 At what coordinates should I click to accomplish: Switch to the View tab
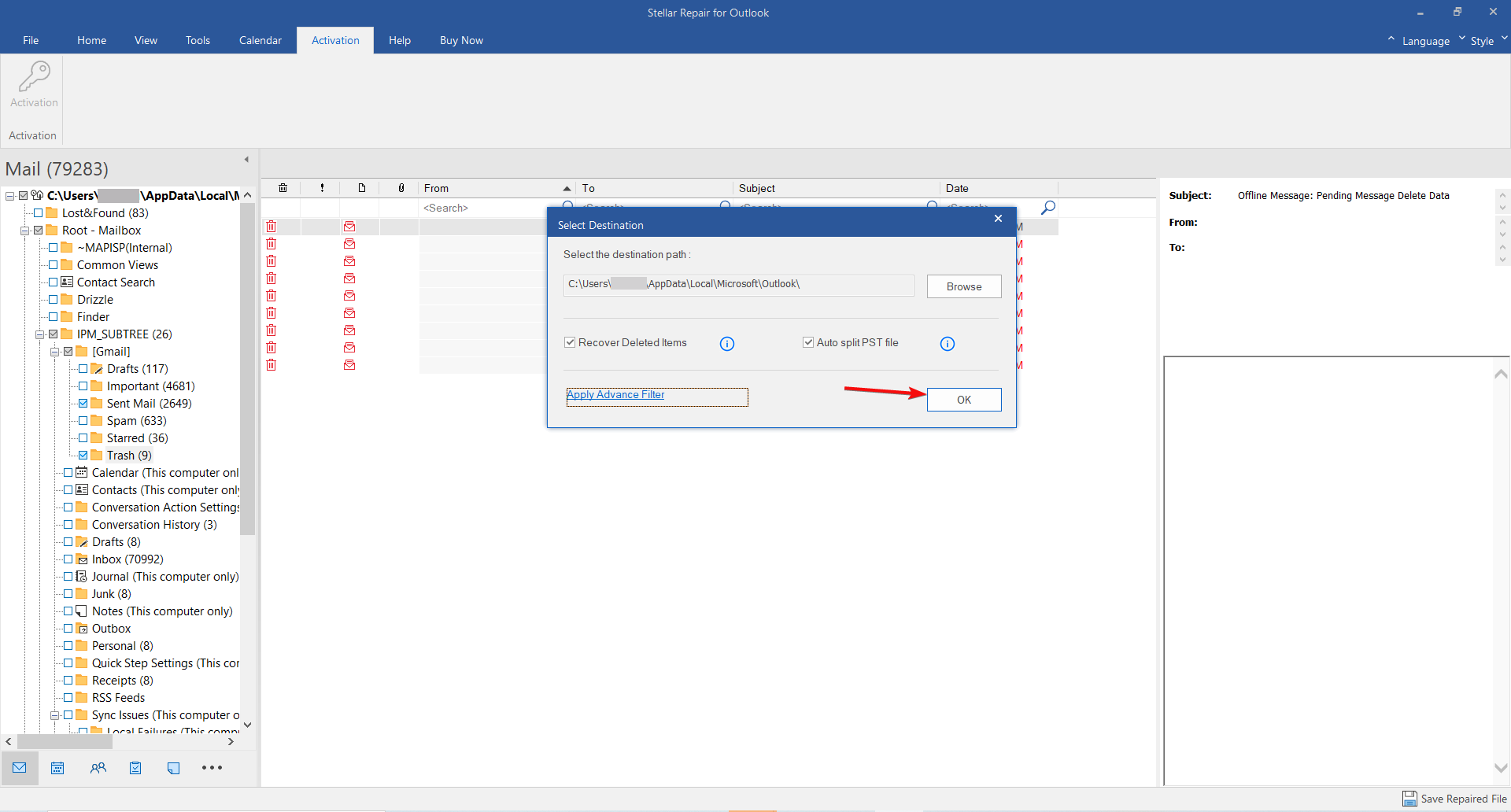coord(146,40)
